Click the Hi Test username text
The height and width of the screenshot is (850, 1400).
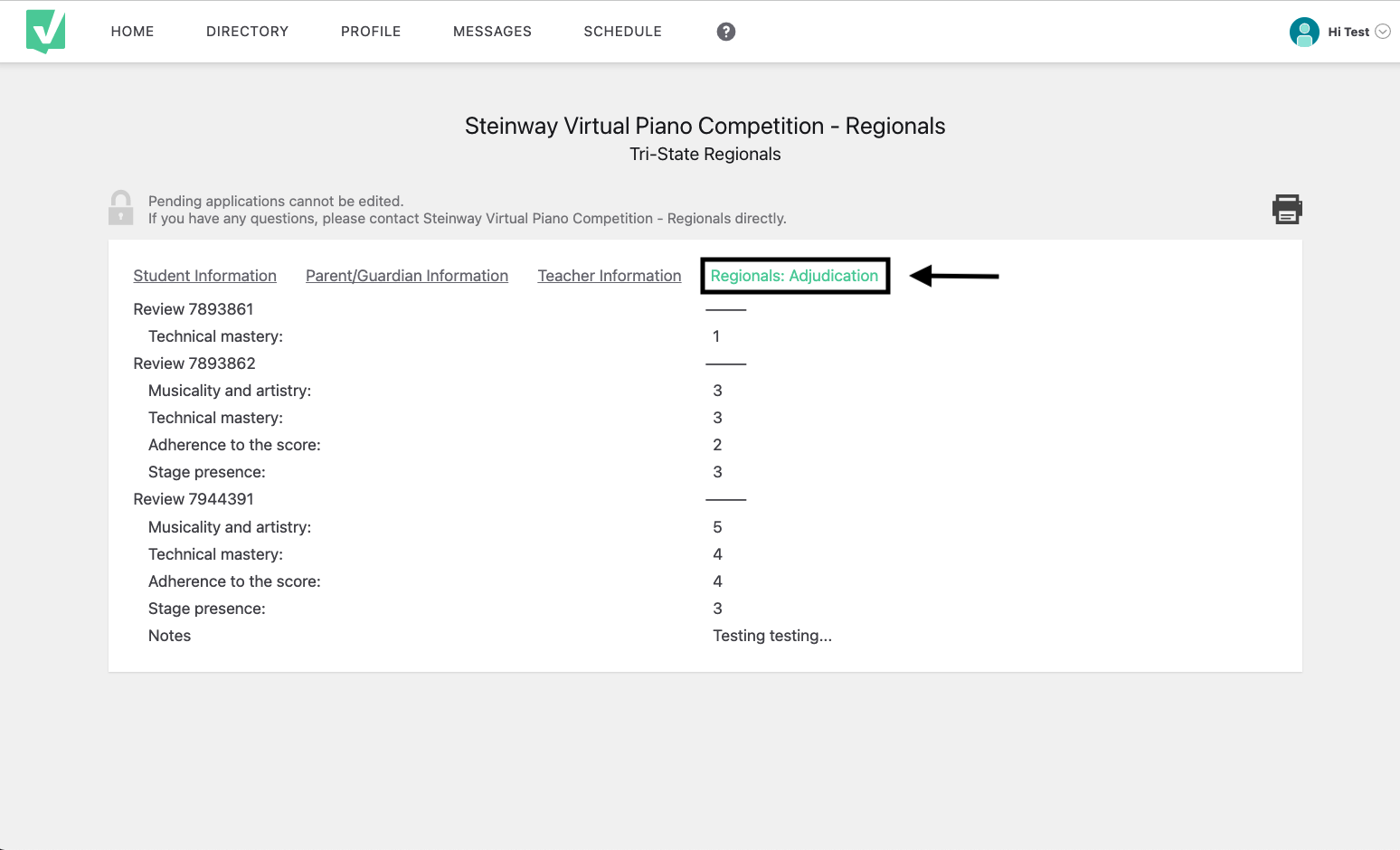click(1348, 32)
